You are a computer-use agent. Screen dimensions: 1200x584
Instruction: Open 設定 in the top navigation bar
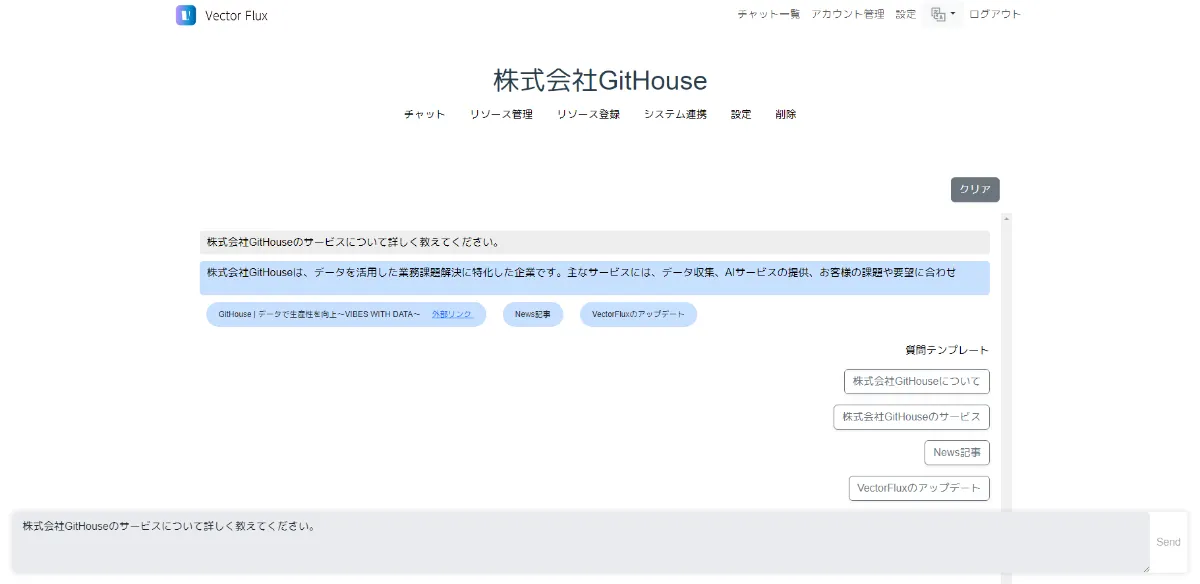905,14
